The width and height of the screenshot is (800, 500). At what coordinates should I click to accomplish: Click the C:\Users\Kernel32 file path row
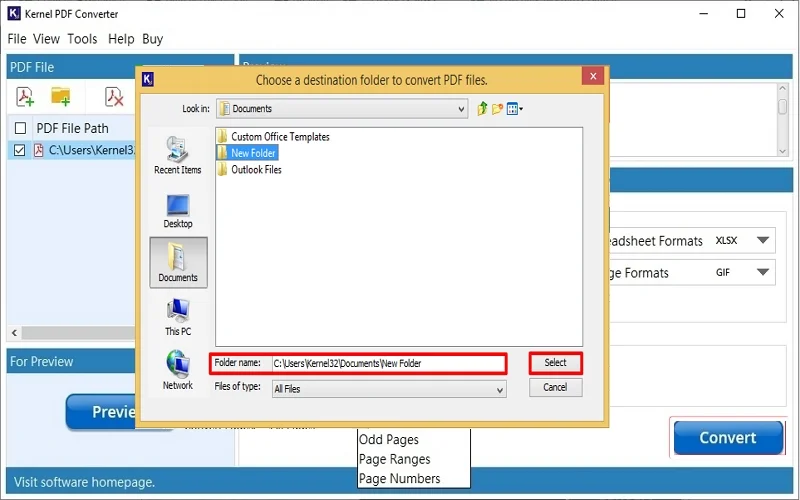pyautogui.click(x=71, y=150)
